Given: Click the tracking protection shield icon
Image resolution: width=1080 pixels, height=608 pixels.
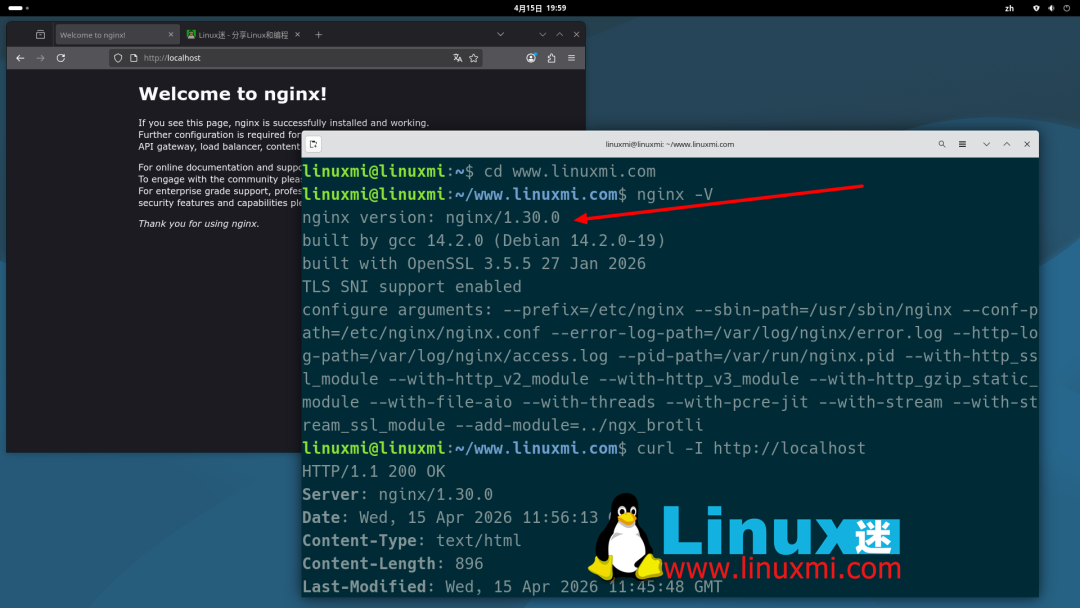Looking at the screenshot, I should coord(117,57).
